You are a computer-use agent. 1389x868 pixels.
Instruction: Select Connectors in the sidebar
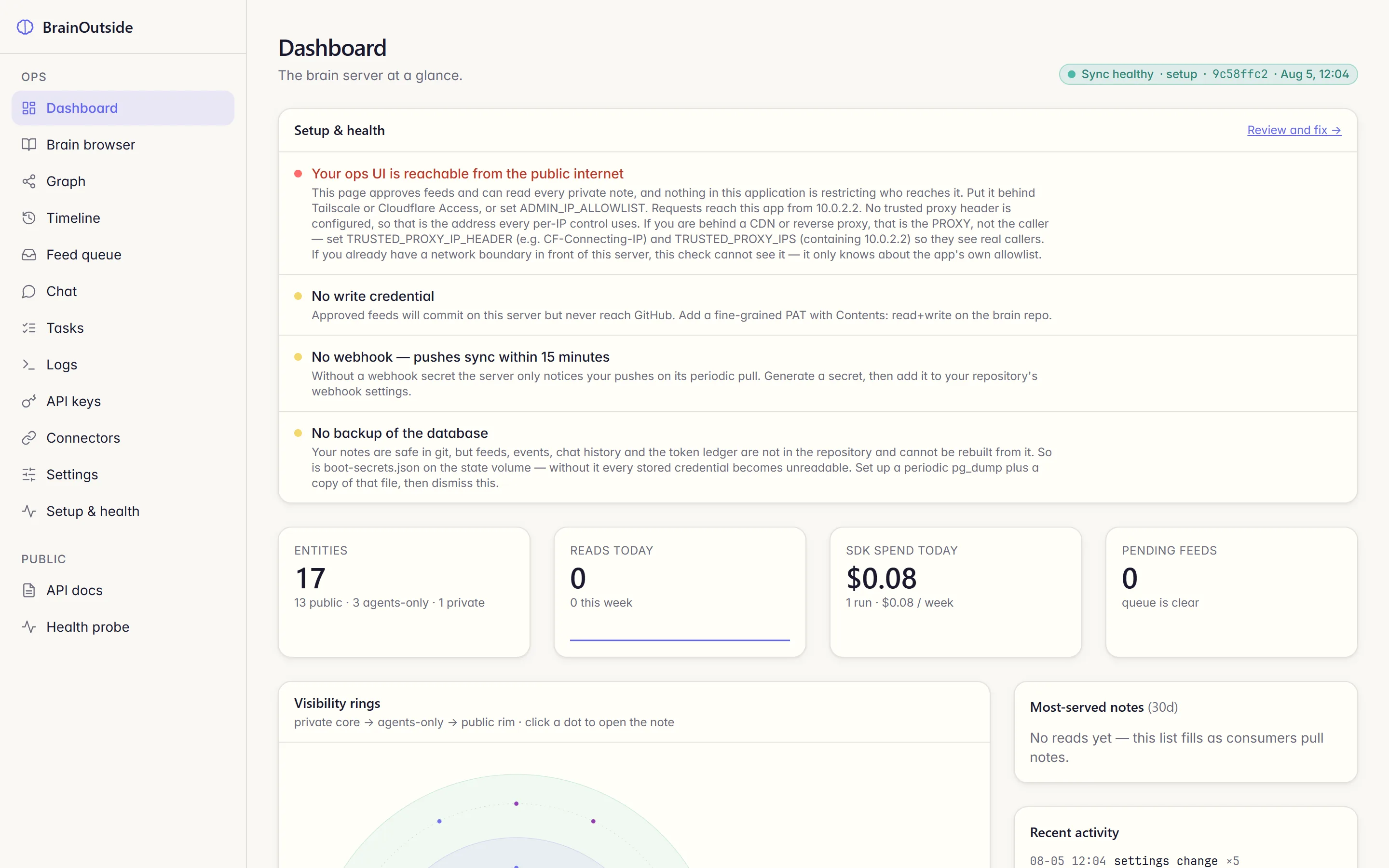click(x=123, y=438)
